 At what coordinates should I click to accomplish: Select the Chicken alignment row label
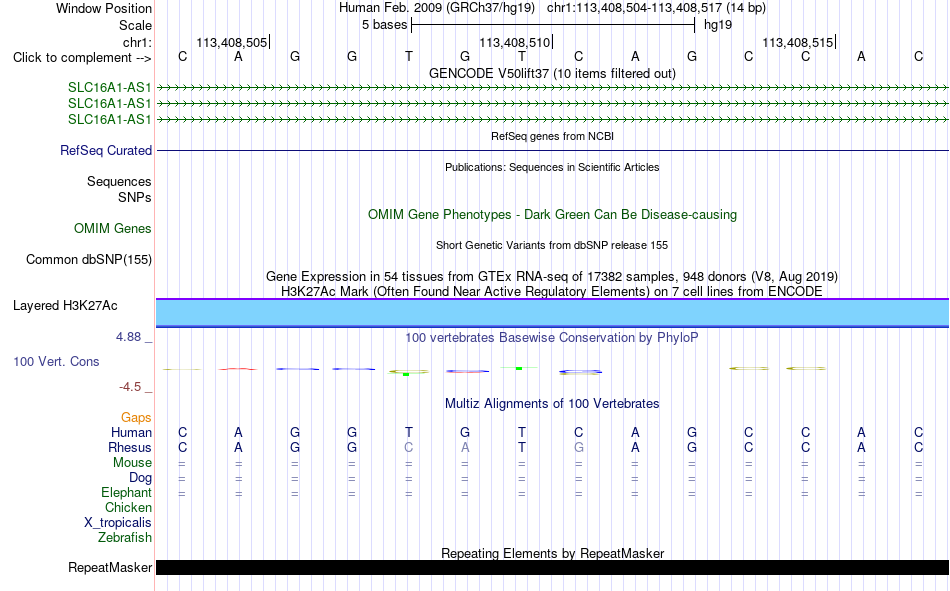point(128,507)
